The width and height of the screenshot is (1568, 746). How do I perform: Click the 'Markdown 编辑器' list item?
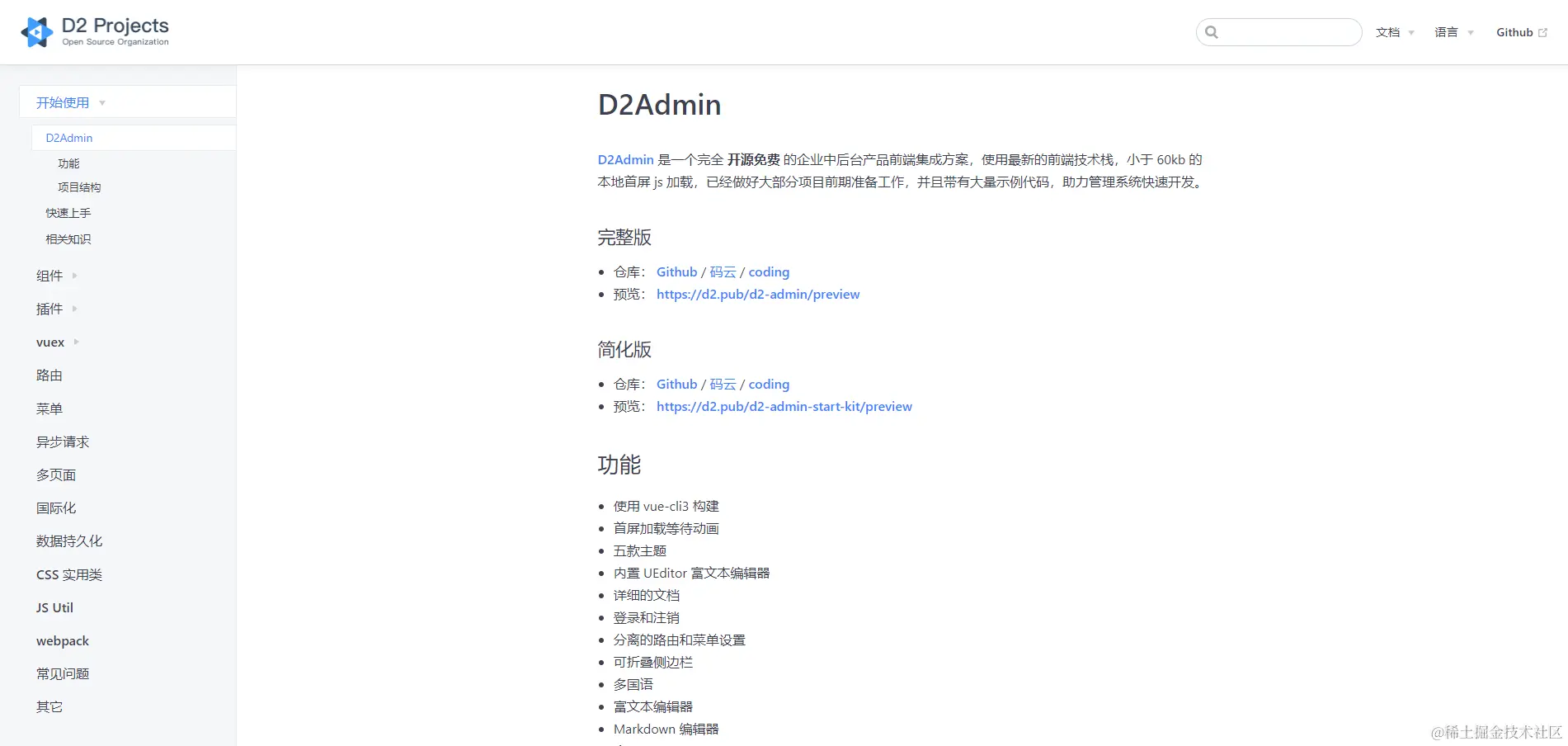(666, 729)
